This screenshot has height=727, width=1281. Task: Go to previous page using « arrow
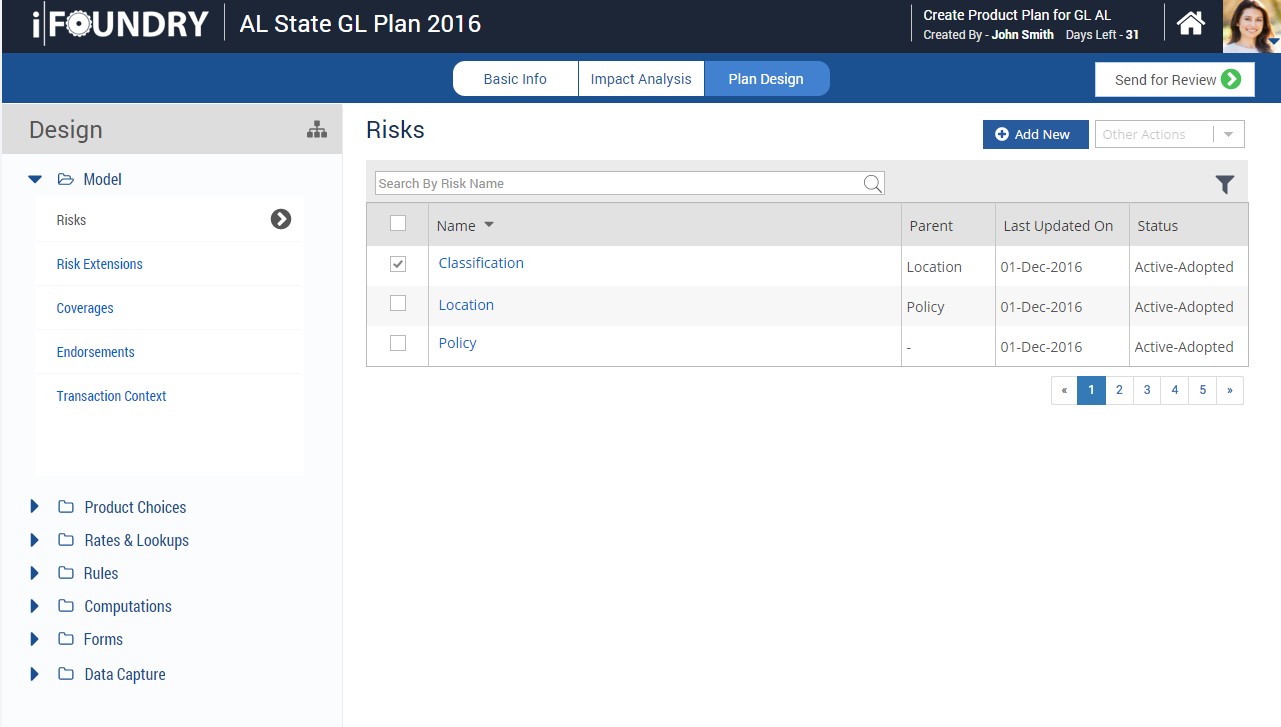(x=1064, y=391)
